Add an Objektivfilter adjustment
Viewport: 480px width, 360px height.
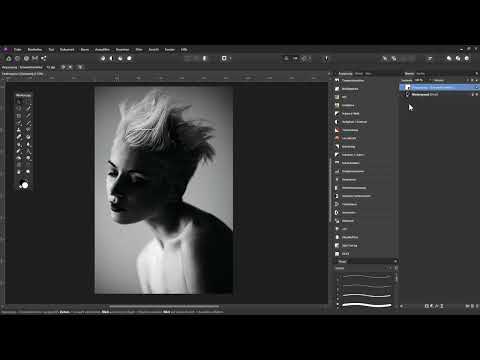pos(350,237)
